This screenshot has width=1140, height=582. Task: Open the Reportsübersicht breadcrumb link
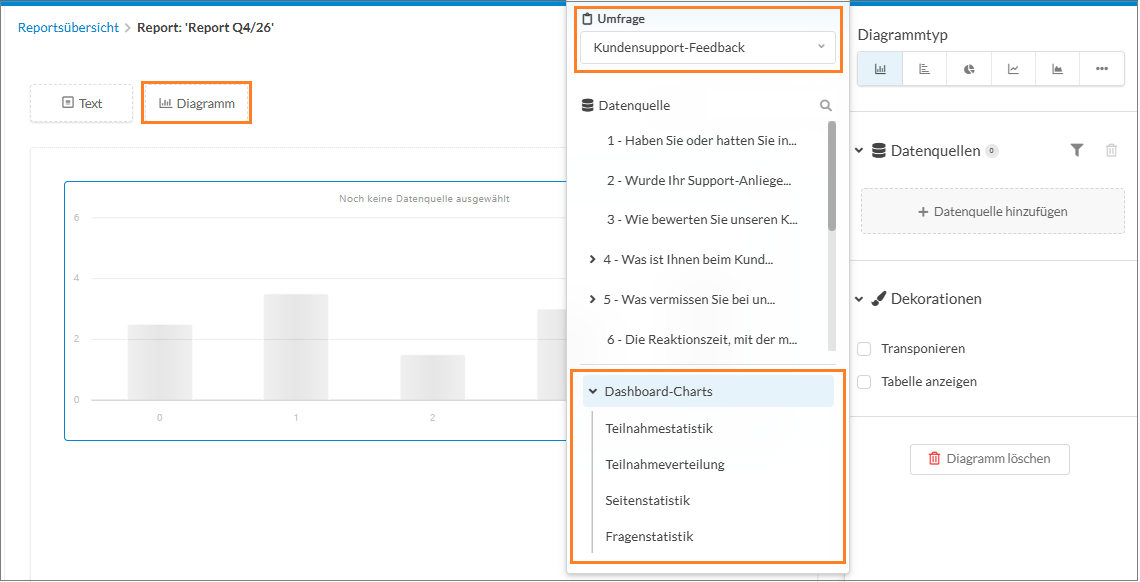[x=68, y=28]
